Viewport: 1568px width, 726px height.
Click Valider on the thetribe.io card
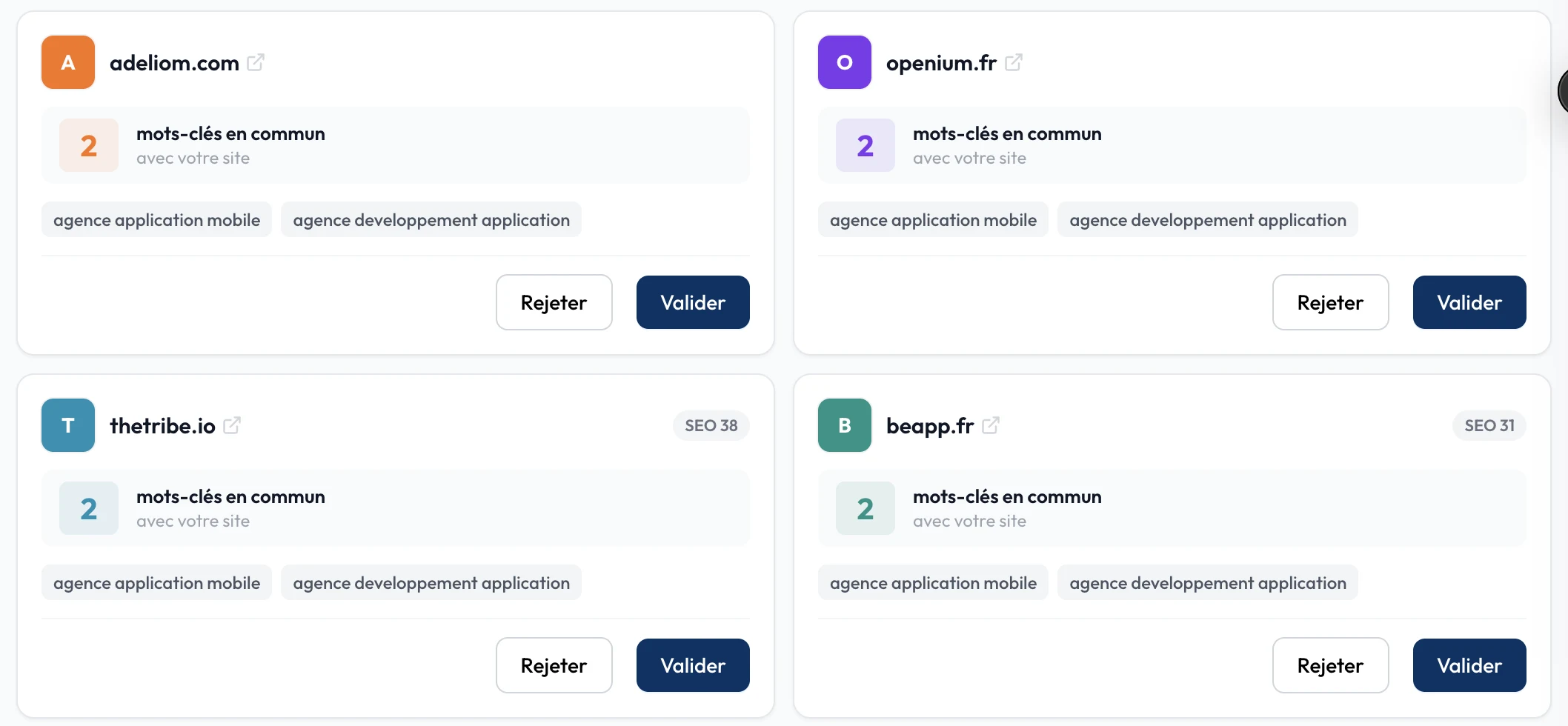693,665
